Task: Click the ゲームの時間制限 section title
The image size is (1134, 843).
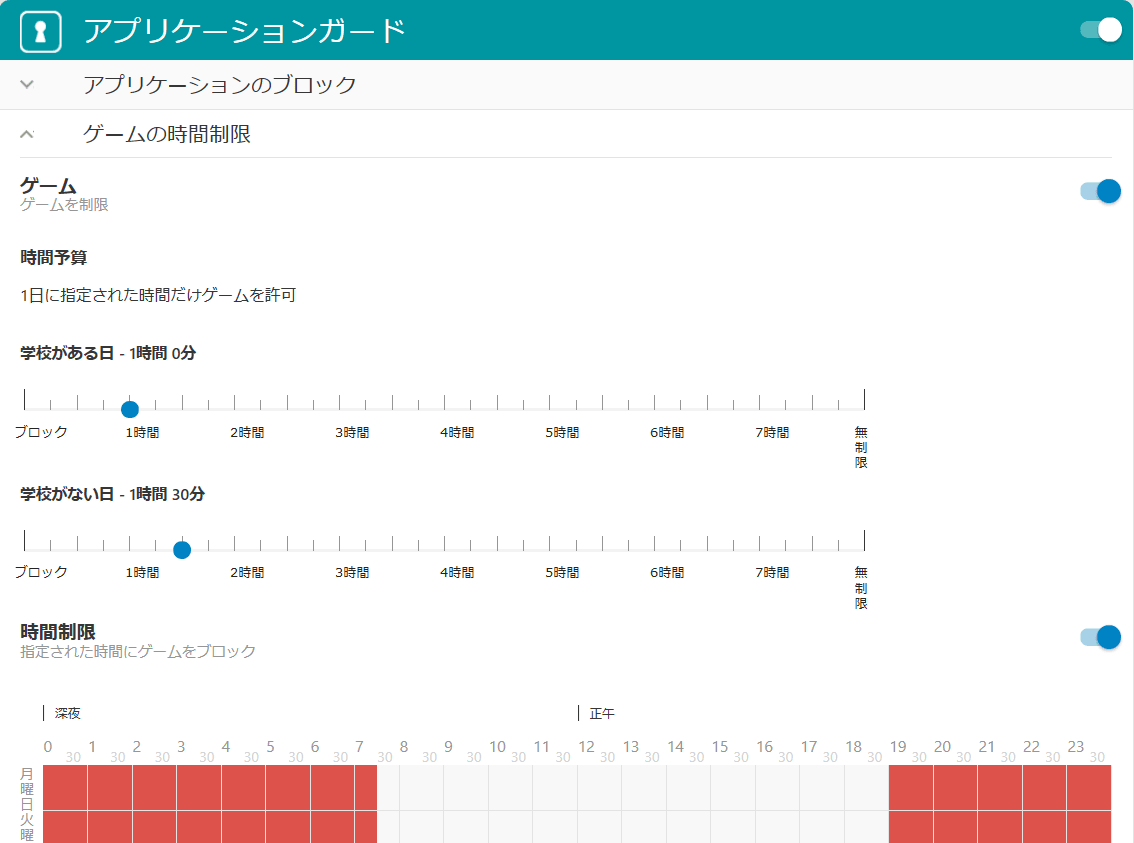Action: pyautogui.click(x=167, y=134)
